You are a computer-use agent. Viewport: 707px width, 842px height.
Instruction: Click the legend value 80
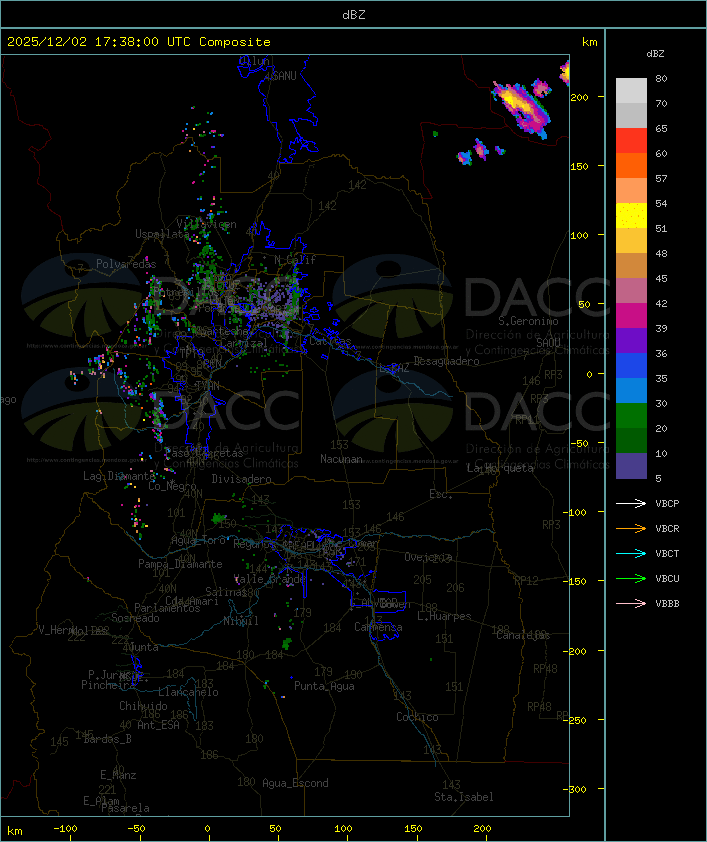661,78
